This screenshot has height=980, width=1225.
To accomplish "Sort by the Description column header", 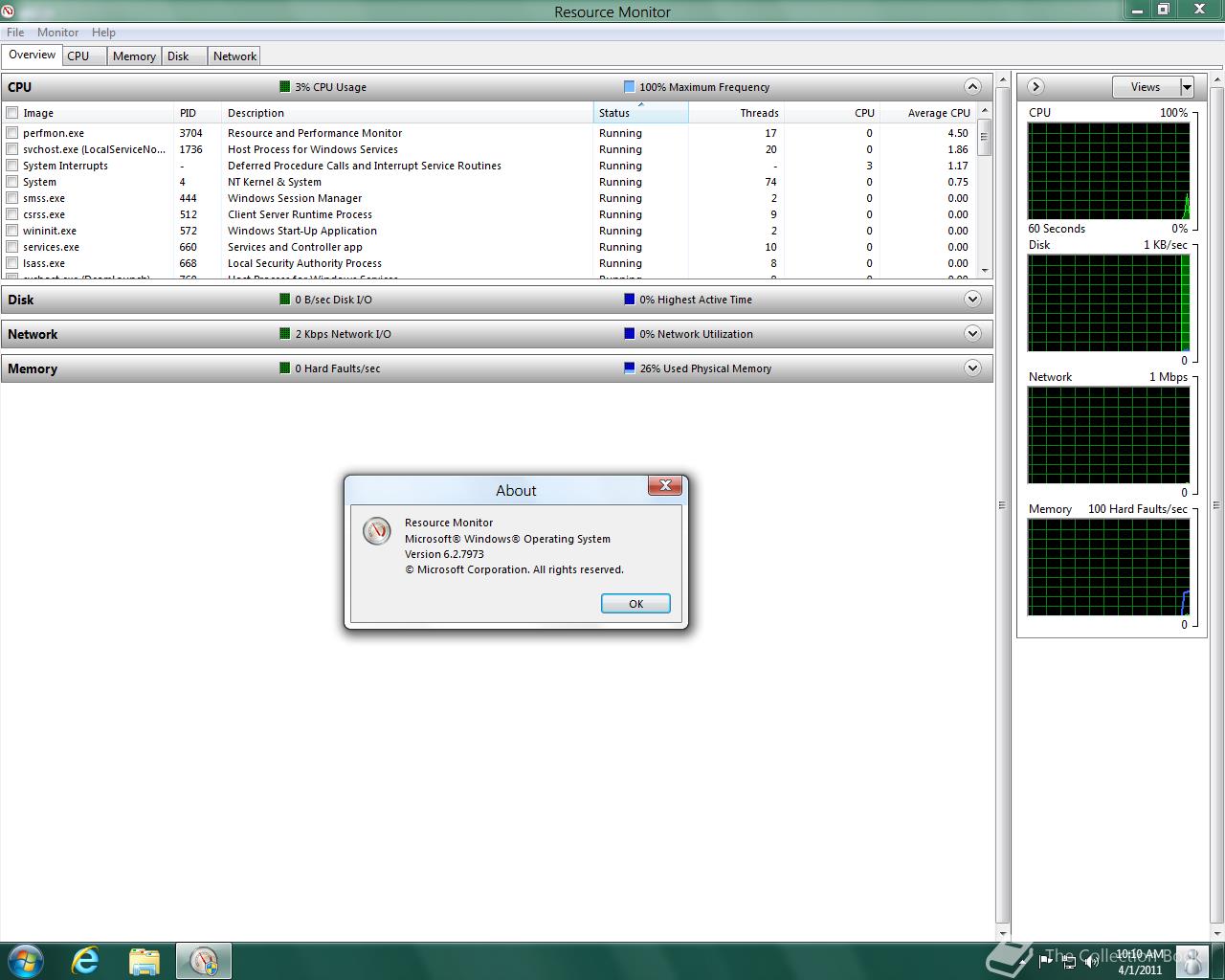I will pos(407,113).
